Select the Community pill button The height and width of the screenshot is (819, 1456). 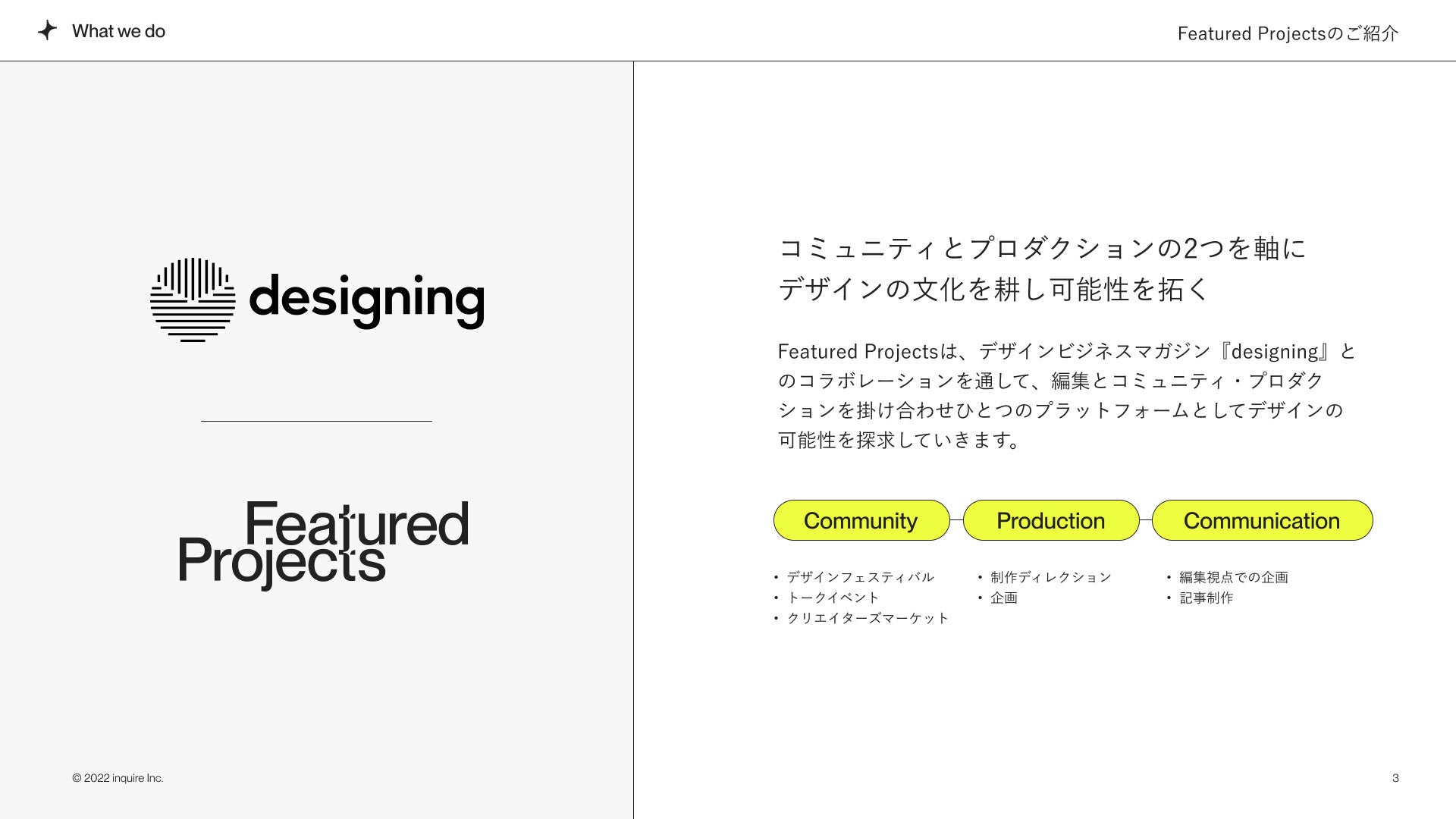click(x=861, y=520)
